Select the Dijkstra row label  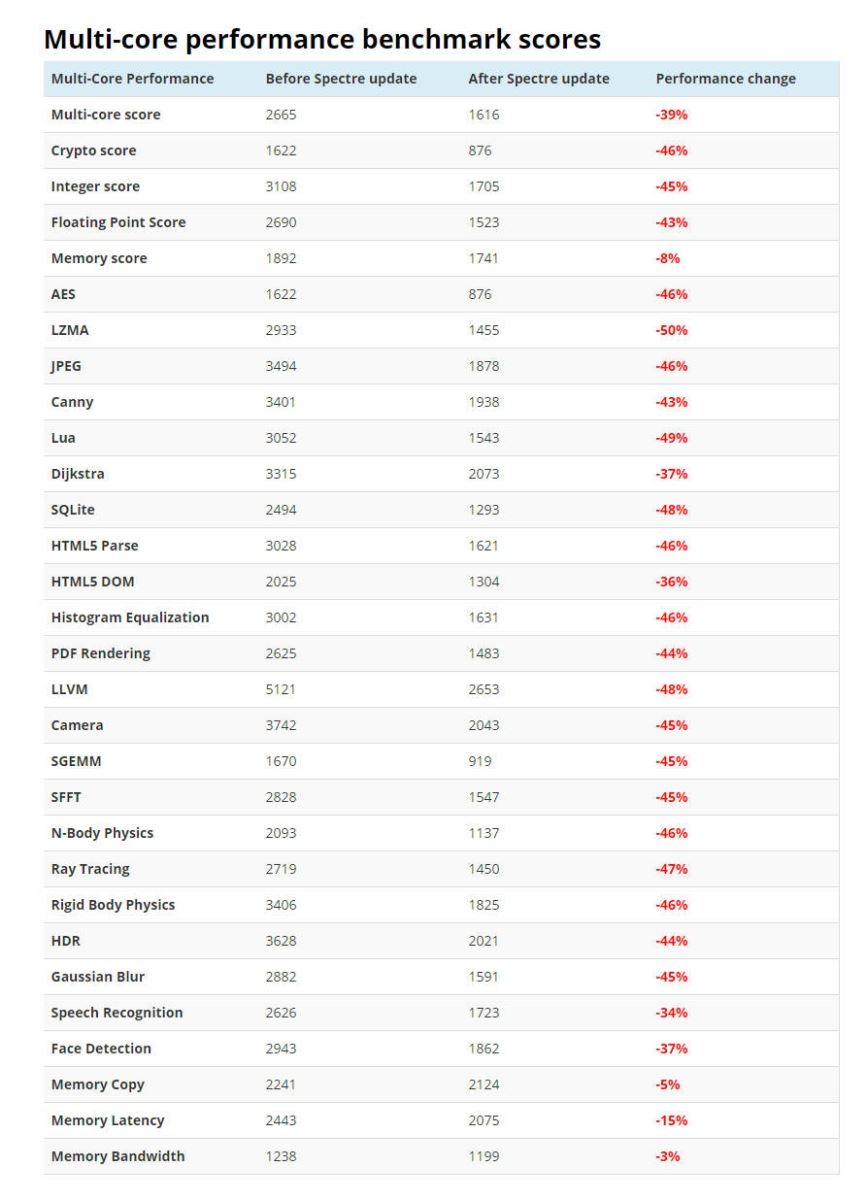(x=78, y=474)
